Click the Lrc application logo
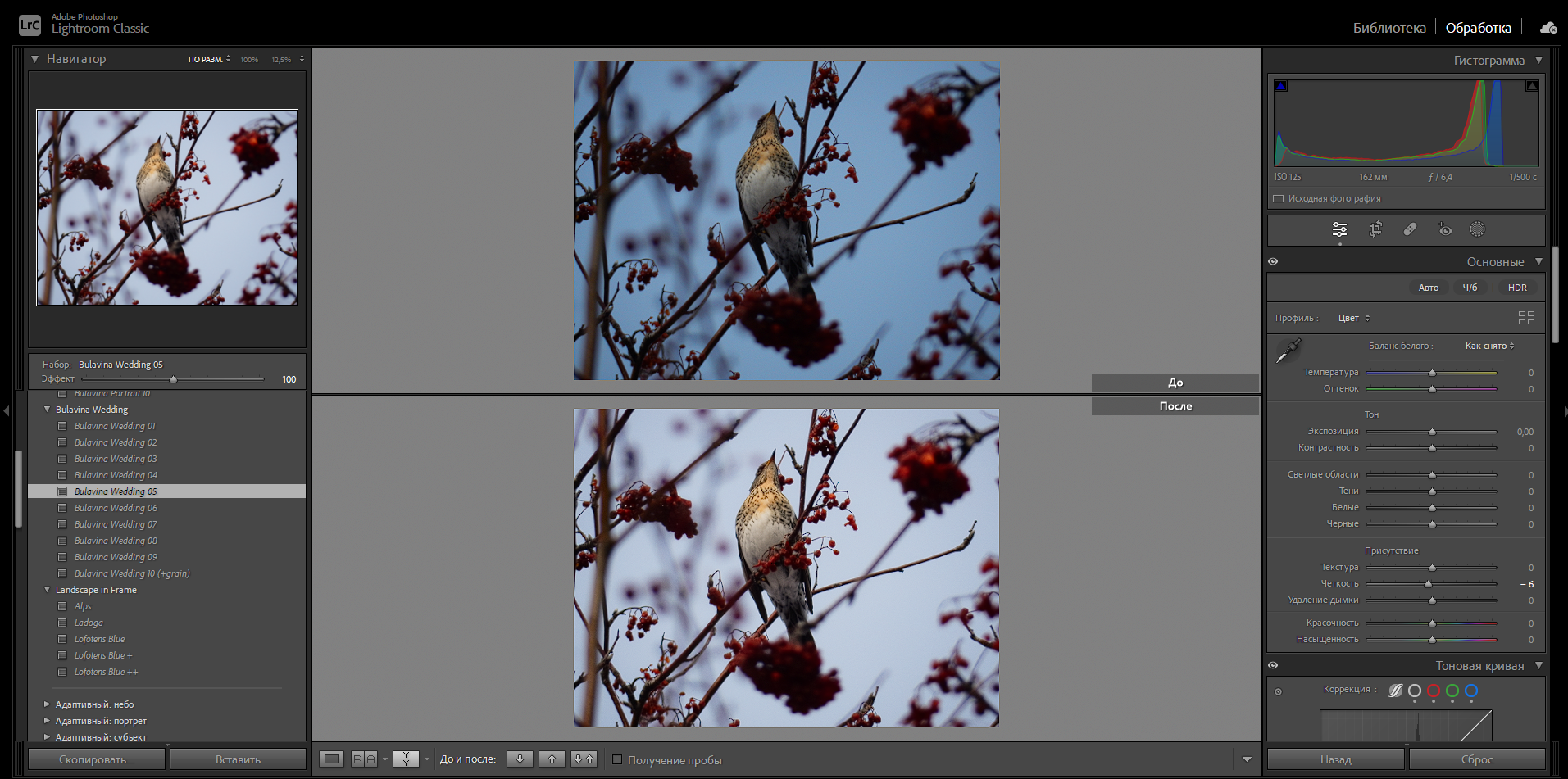 30,25
